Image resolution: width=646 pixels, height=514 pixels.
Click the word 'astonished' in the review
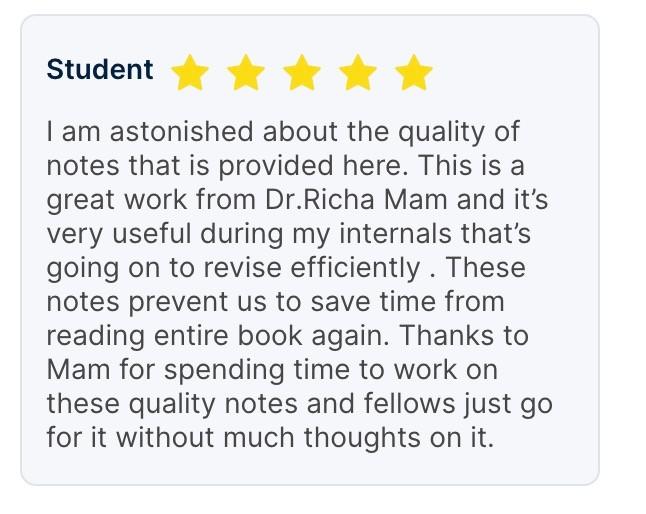[181, 132]
